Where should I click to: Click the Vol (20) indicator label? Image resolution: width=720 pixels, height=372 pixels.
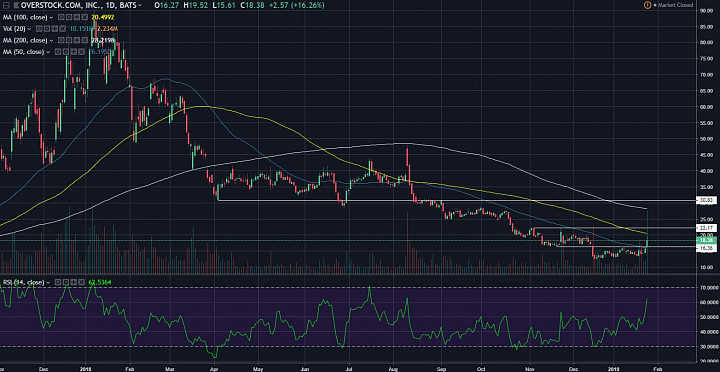pyautogui.click(x=14, y=28)
